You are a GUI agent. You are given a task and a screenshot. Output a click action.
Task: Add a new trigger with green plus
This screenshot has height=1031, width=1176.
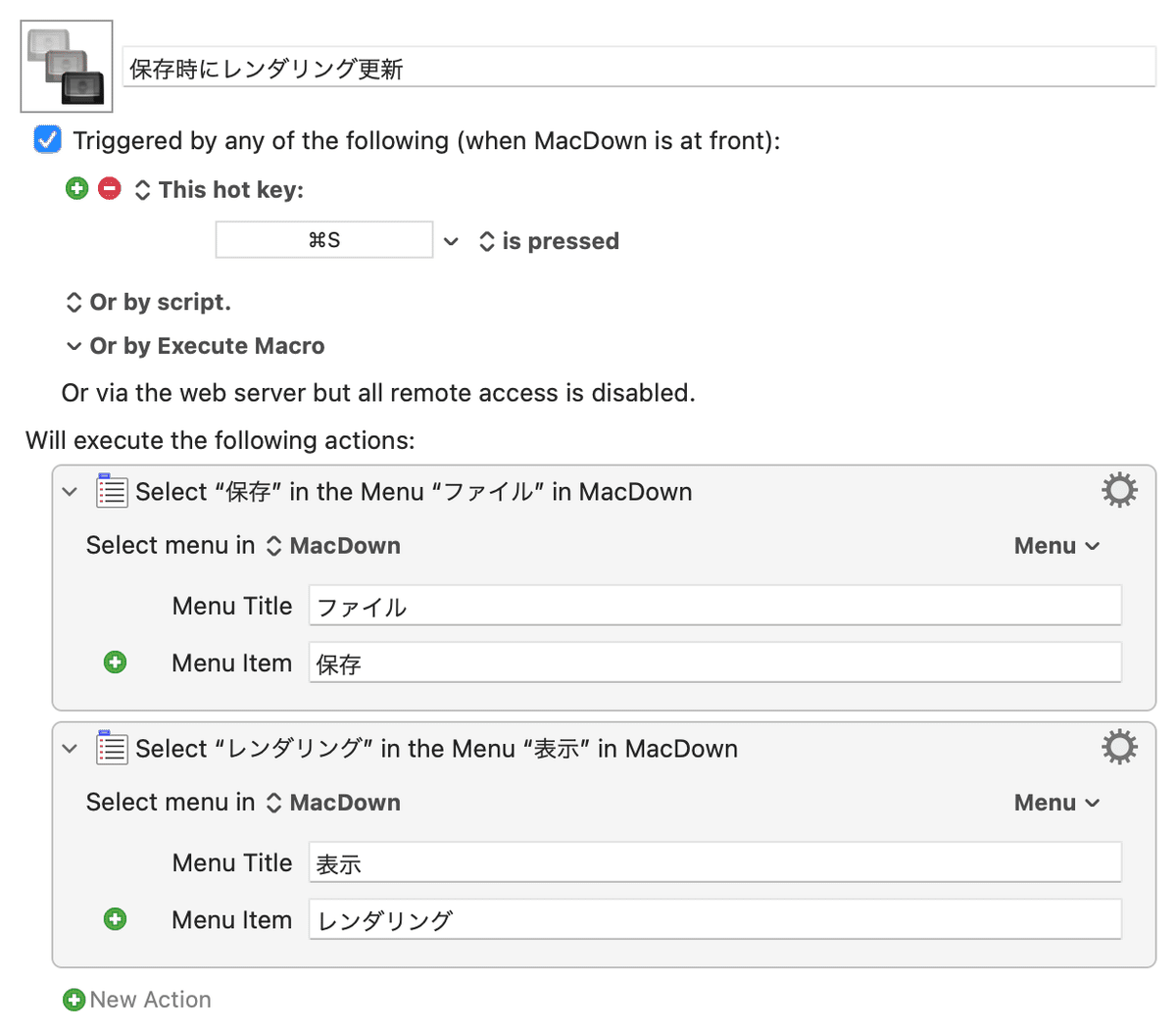76,188
